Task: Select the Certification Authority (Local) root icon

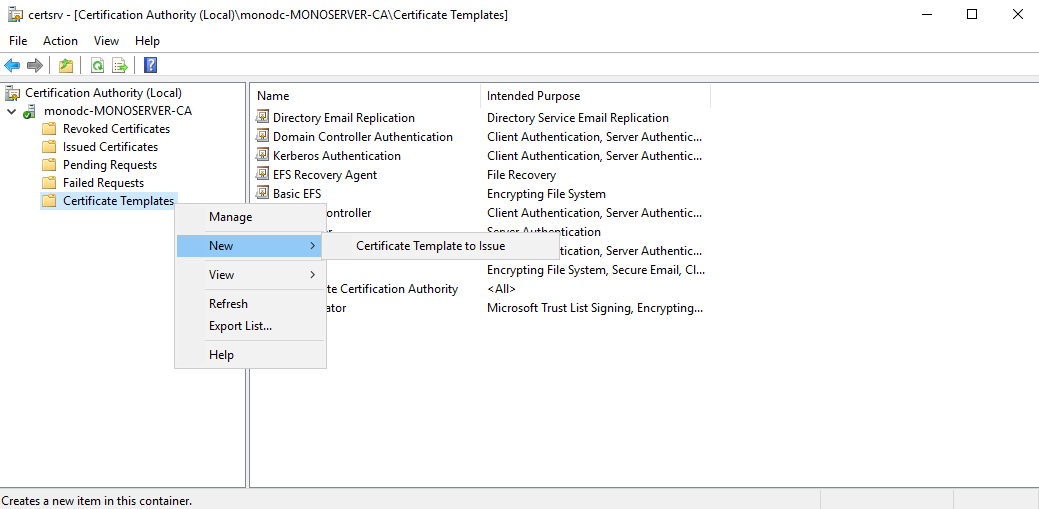Action: coord(13,93)
